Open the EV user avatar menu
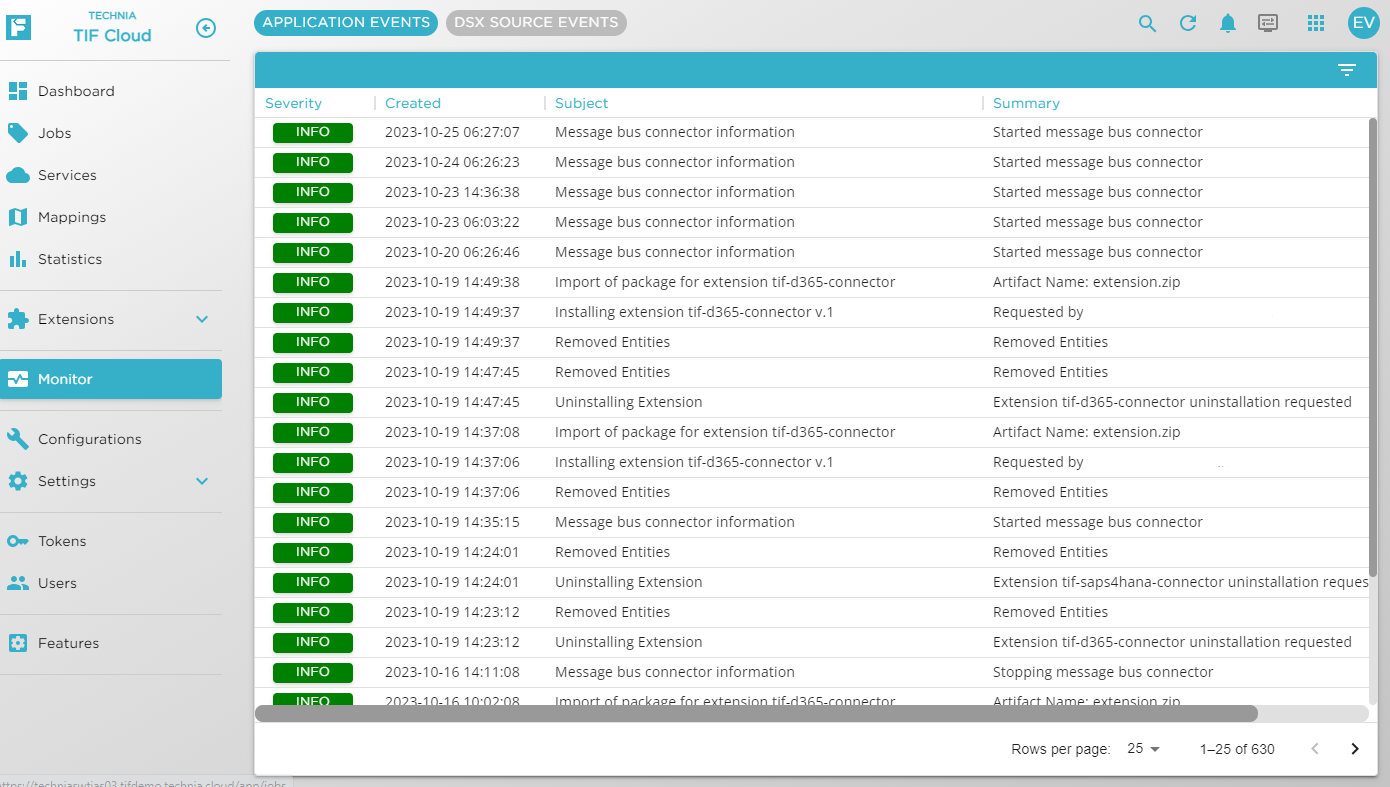1390x787 pixels. tap(1363, 23)
